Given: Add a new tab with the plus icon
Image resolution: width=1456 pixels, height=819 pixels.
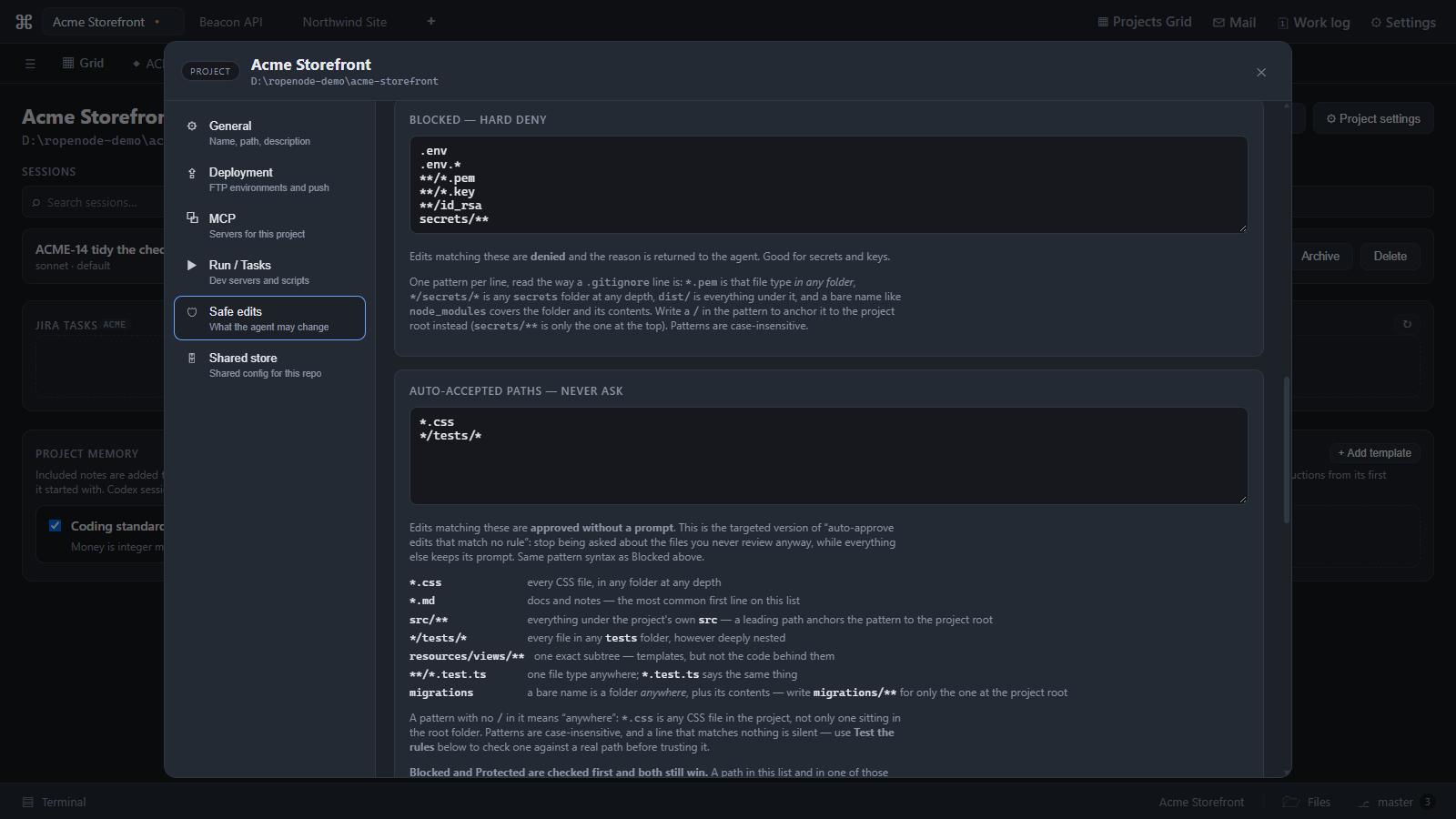Looking at the screenshot, I should point(431,22).
